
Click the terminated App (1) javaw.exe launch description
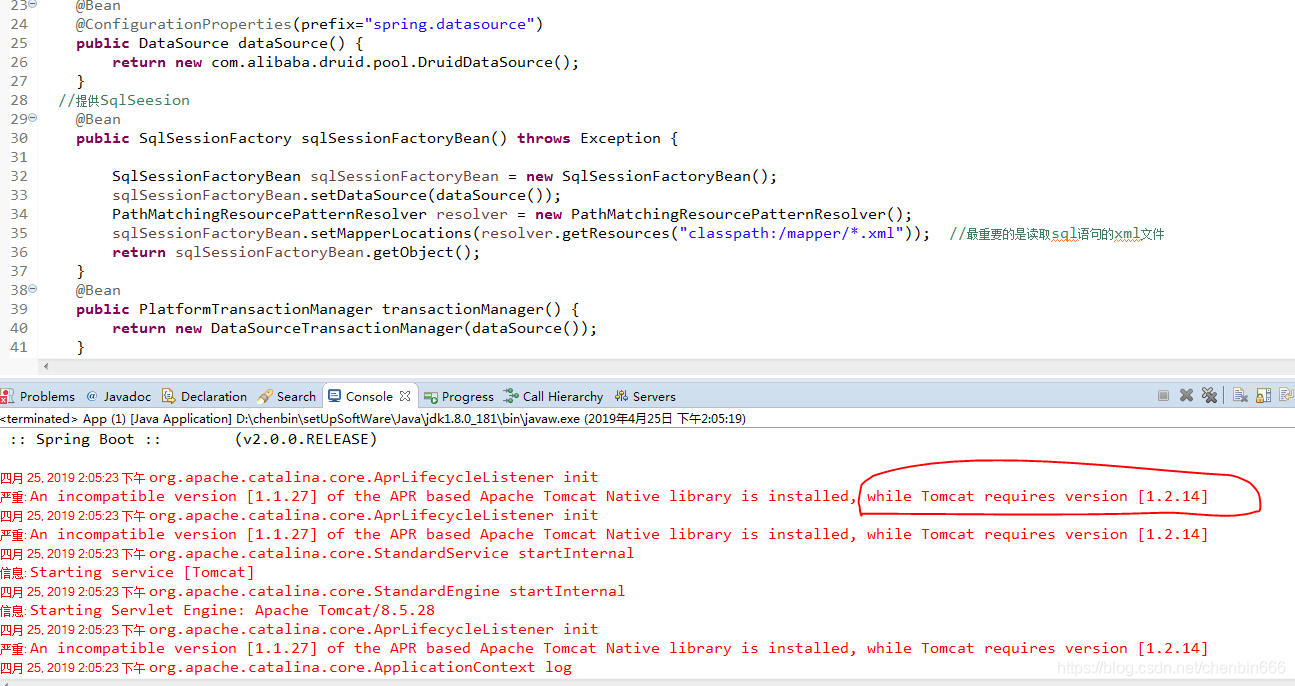click(x=373, y=419)
